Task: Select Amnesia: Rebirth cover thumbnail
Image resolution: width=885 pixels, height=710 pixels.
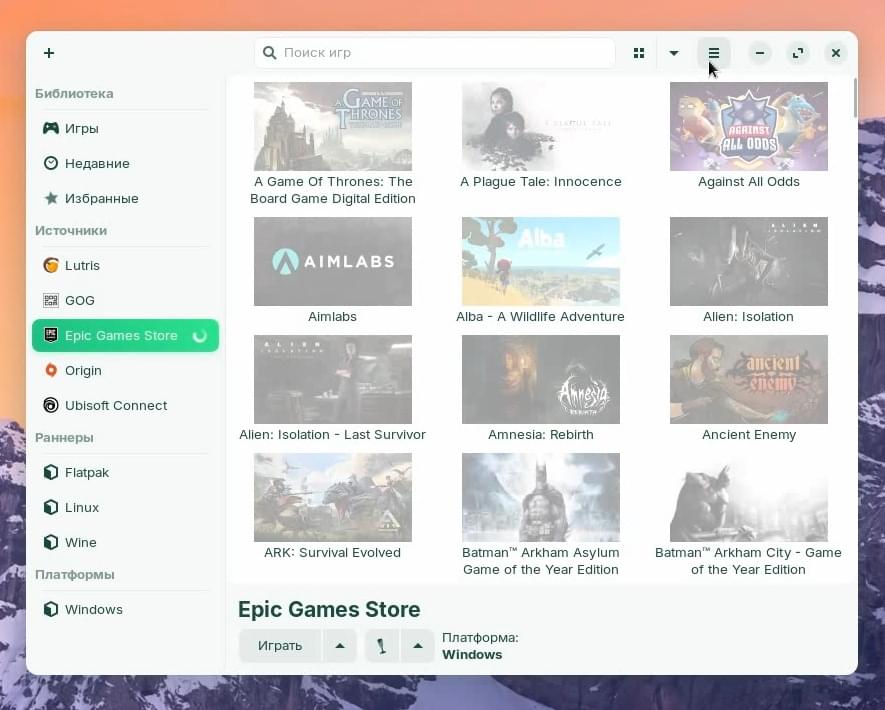Action: coord(541,379)
